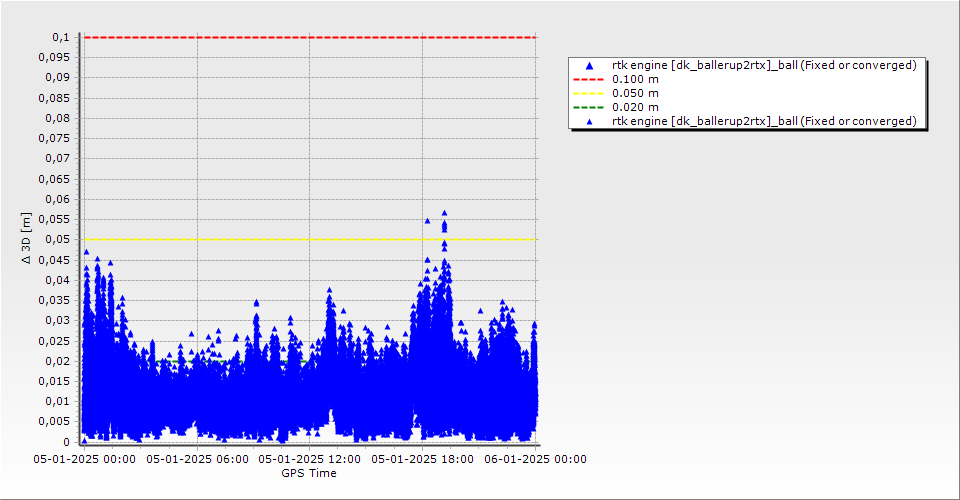
Task: Select the green dashed legend line sample
Action: tap(588, 108)
